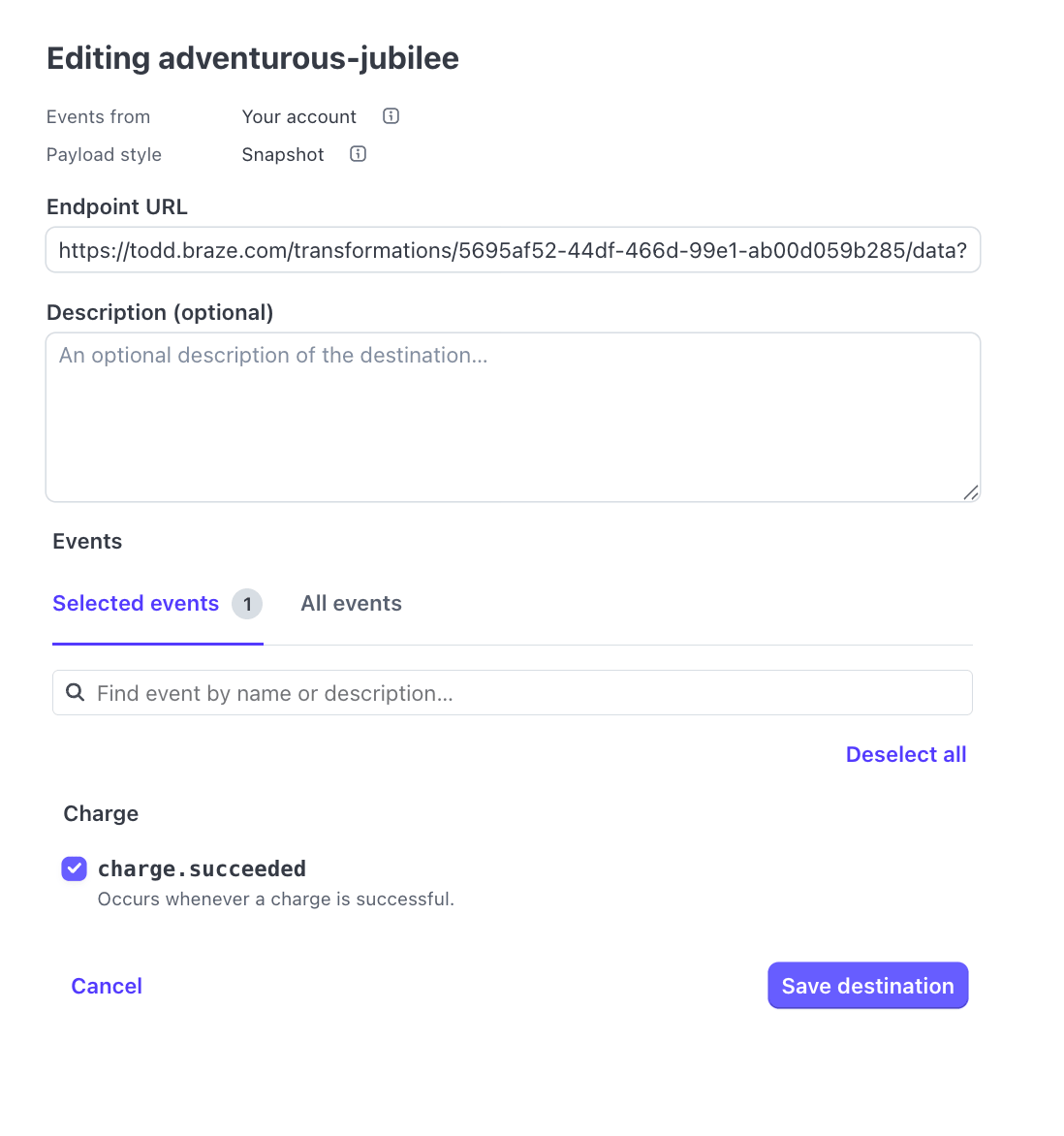This screenshot has height=1136, width=1064.
Task: Click the charge.succeeded event name
Action: pyautogui.click(x=202, y=869)
